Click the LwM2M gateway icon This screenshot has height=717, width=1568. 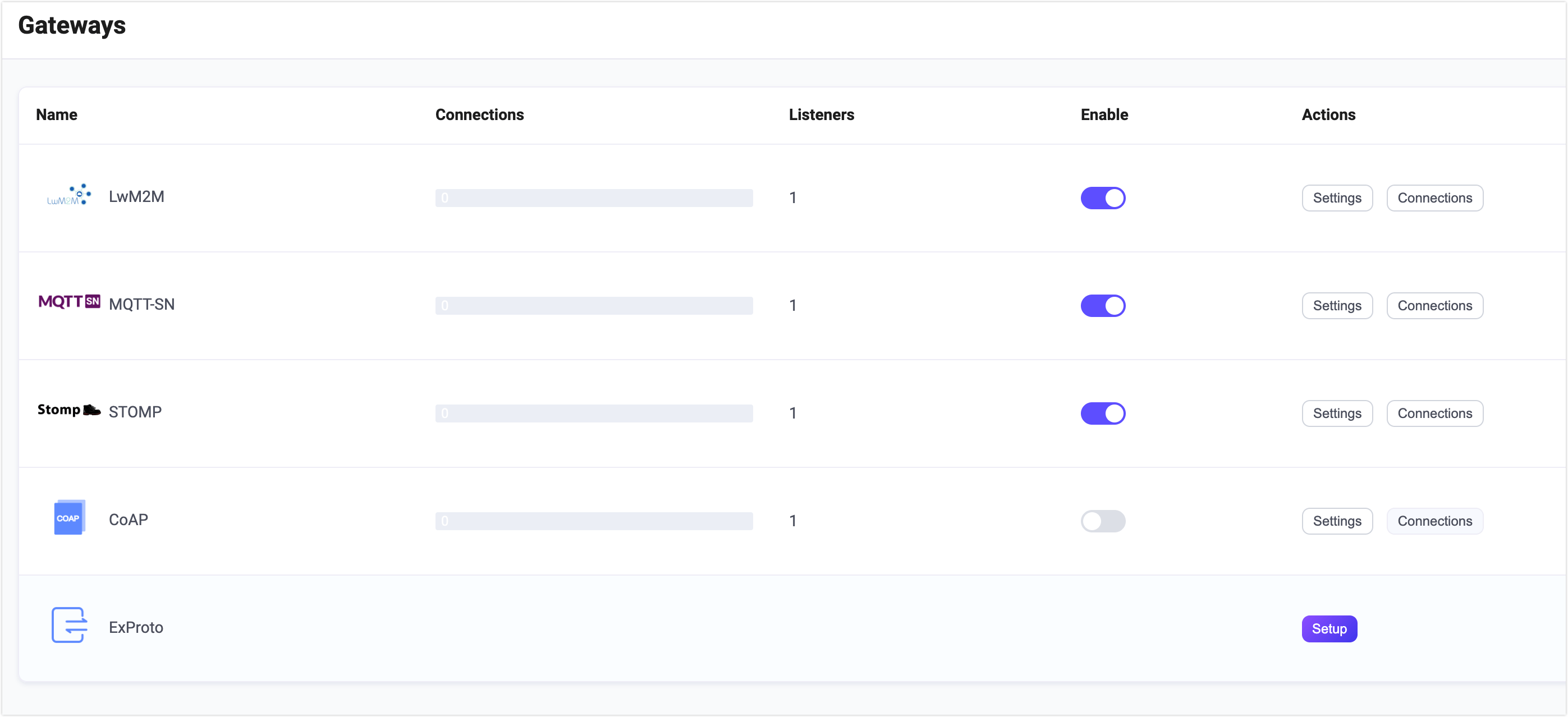click(69, 195)
